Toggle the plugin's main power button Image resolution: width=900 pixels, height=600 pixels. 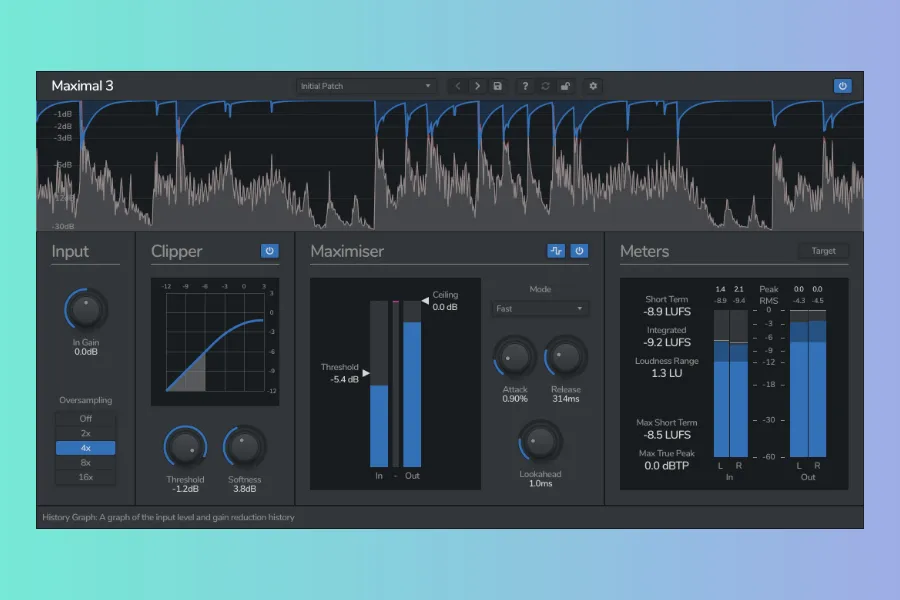842,86
